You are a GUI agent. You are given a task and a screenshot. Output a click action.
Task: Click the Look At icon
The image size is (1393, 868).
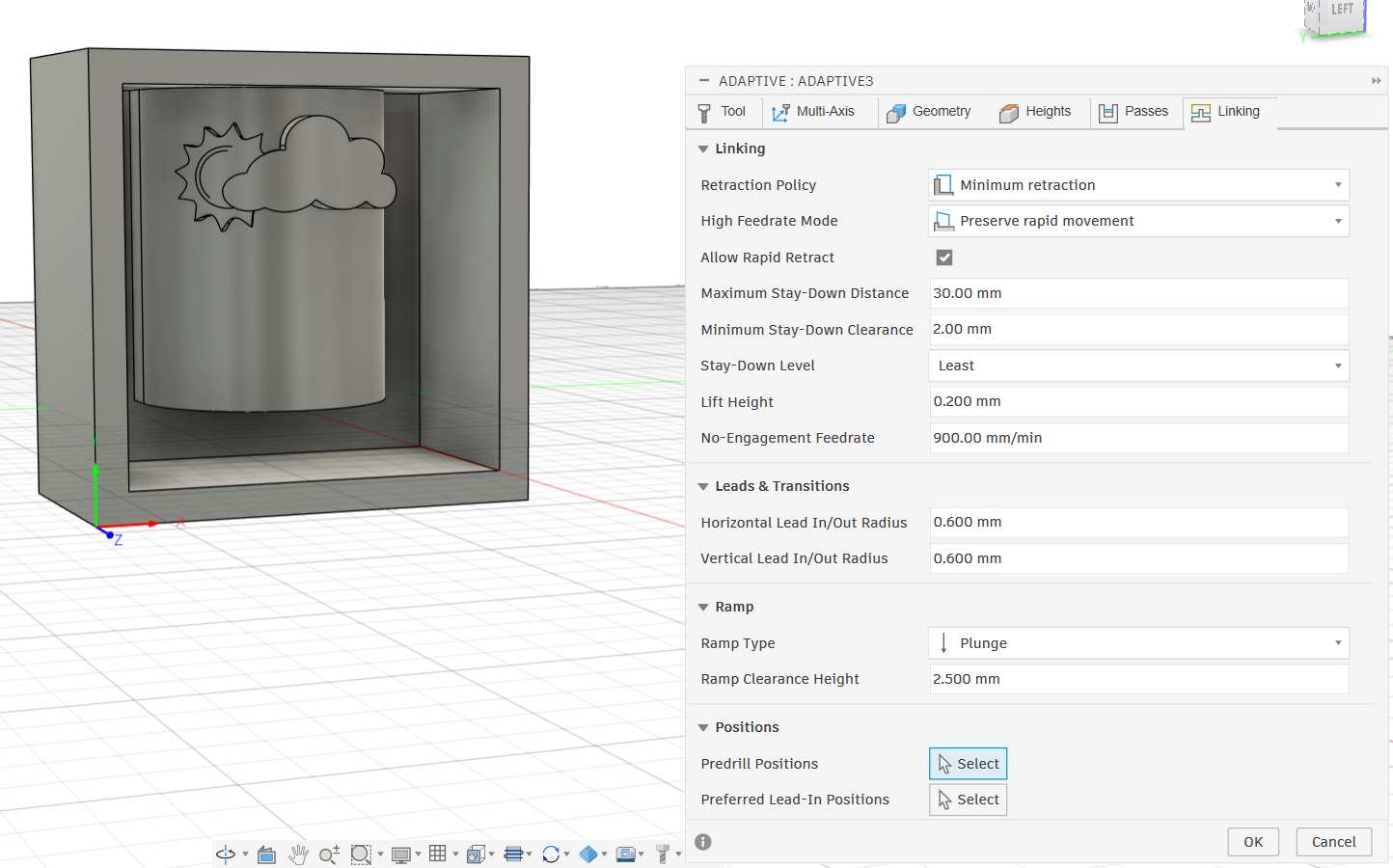pos(266,854)
